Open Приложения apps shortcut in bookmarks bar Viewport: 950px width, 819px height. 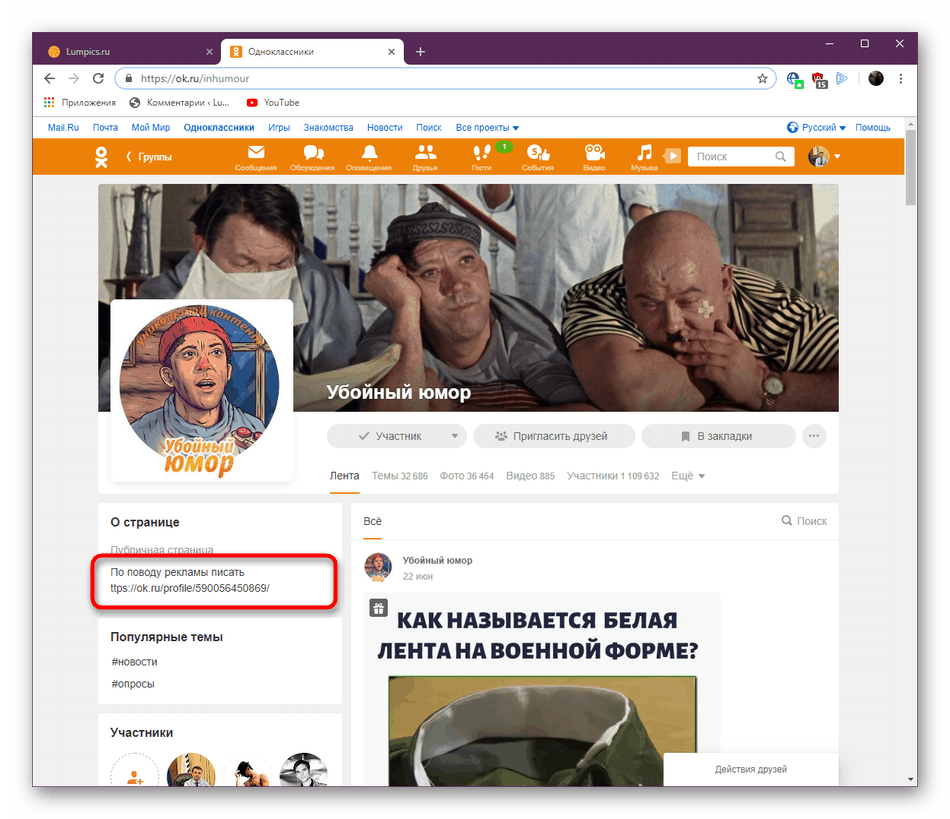[79, 102]
